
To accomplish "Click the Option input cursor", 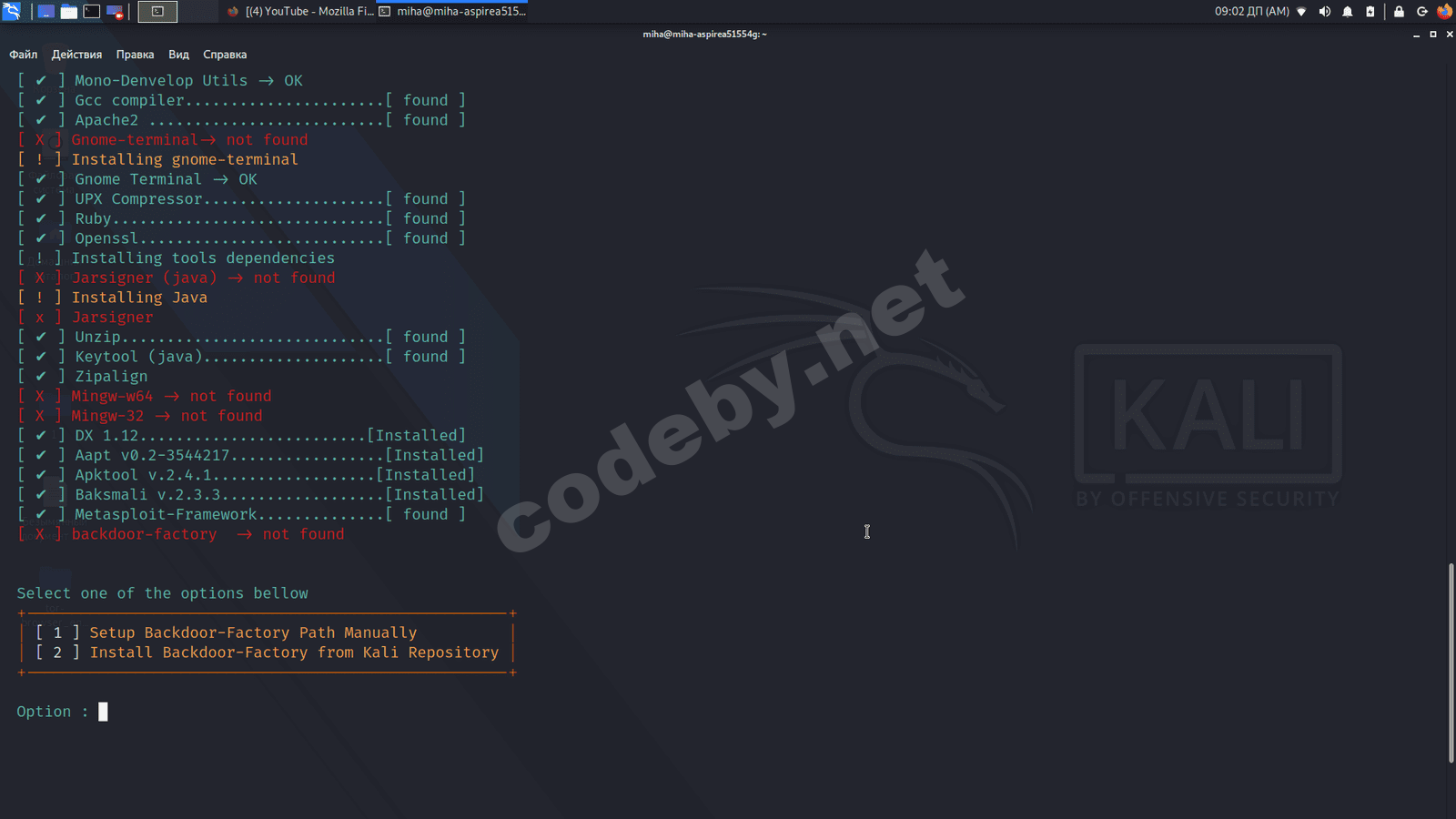I will pyautogui.click(x=103, y=712).
